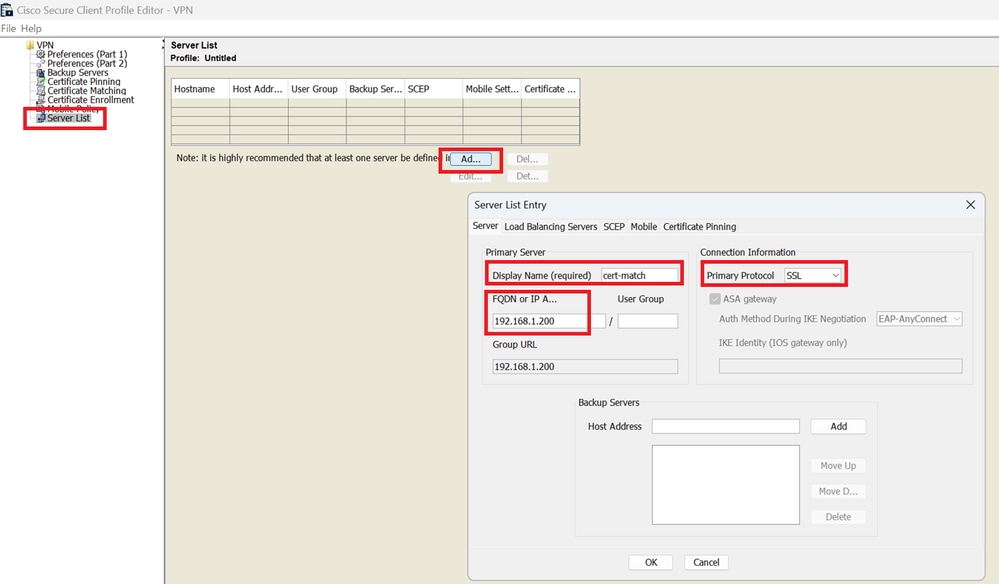Click the backup servers list box
Screen dimensions: 999x584
(x=725, y=485)
